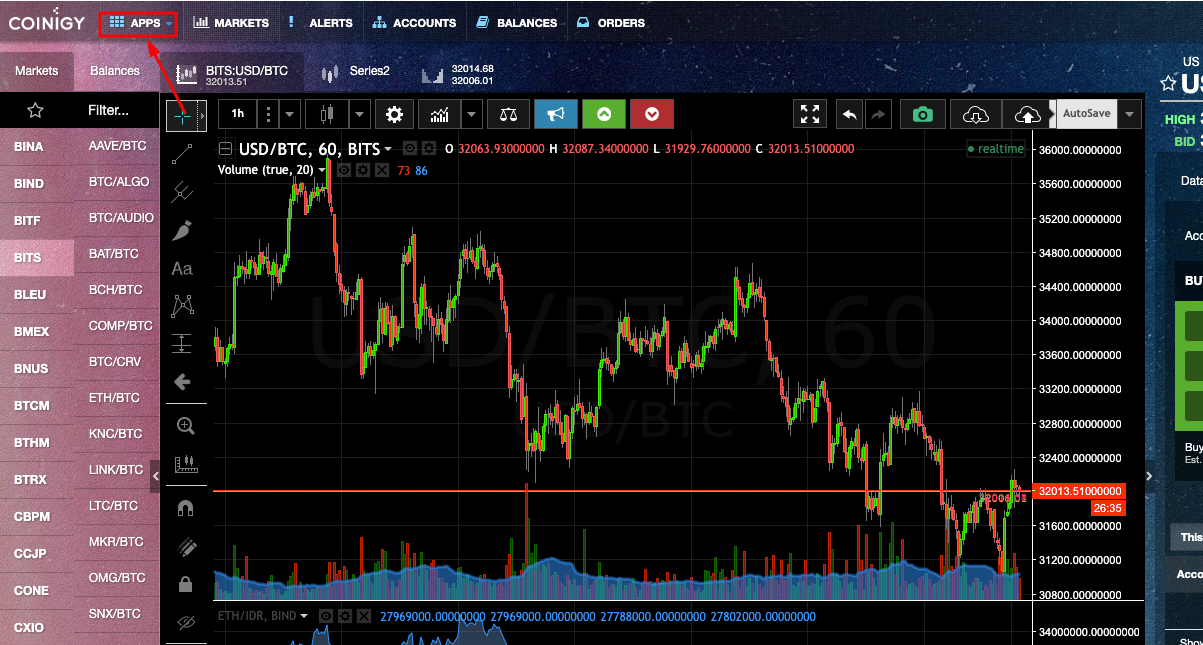Open the ACCOUNTS menu
Image resolution: width=1203 pixels, height=645 pixels.
(414, 23)
